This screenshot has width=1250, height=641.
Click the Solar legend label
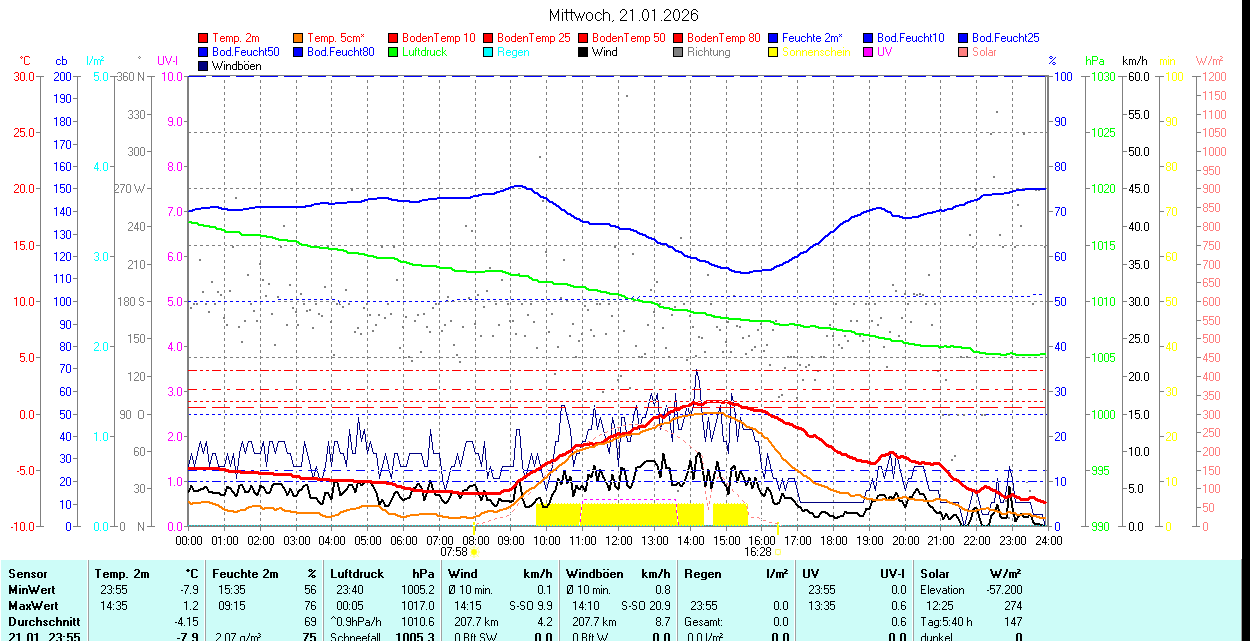pos(984,52)
